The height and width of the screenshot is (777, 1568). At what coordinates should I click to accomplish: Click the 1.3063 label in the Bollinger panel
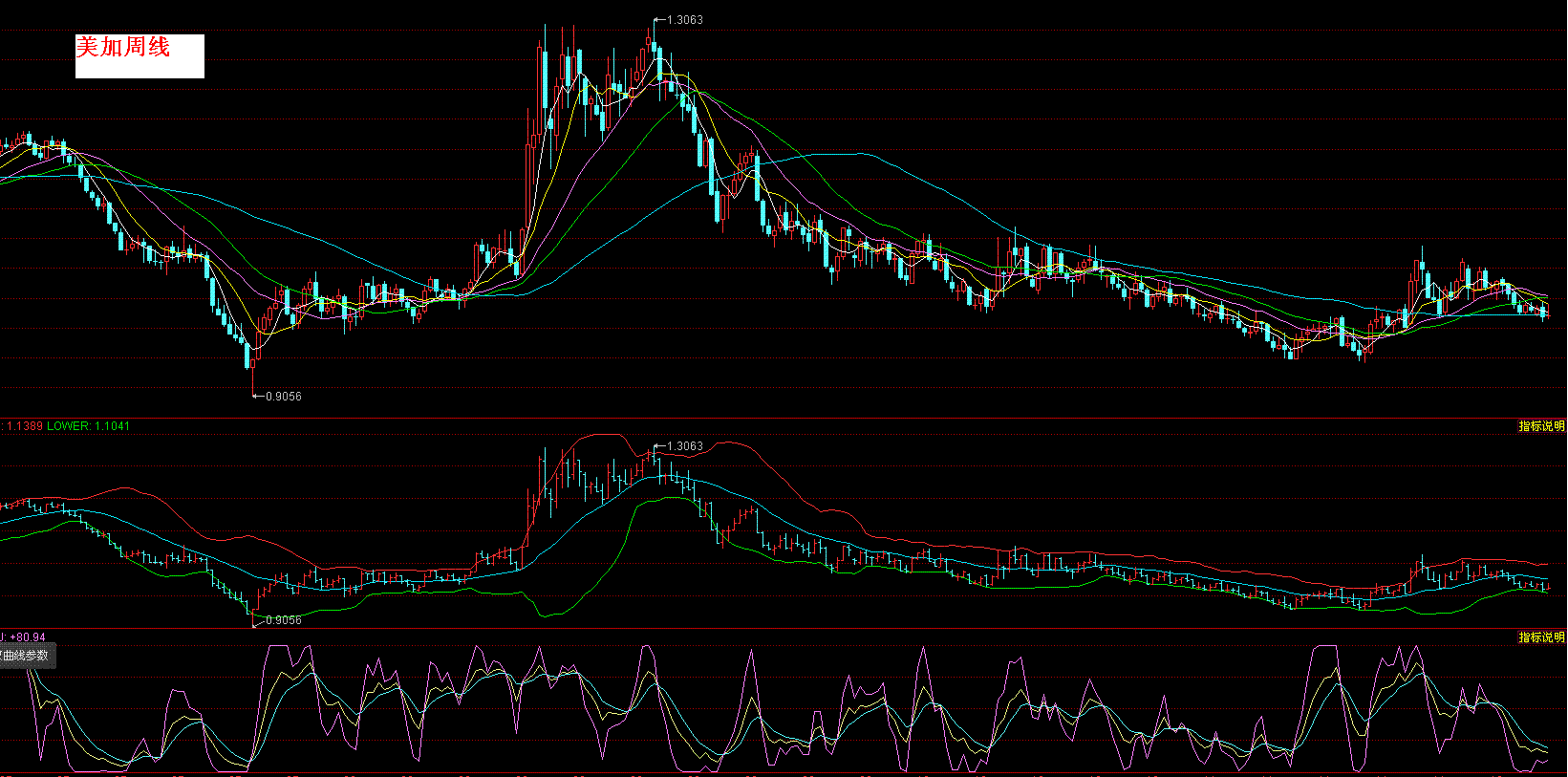point(684,446)
